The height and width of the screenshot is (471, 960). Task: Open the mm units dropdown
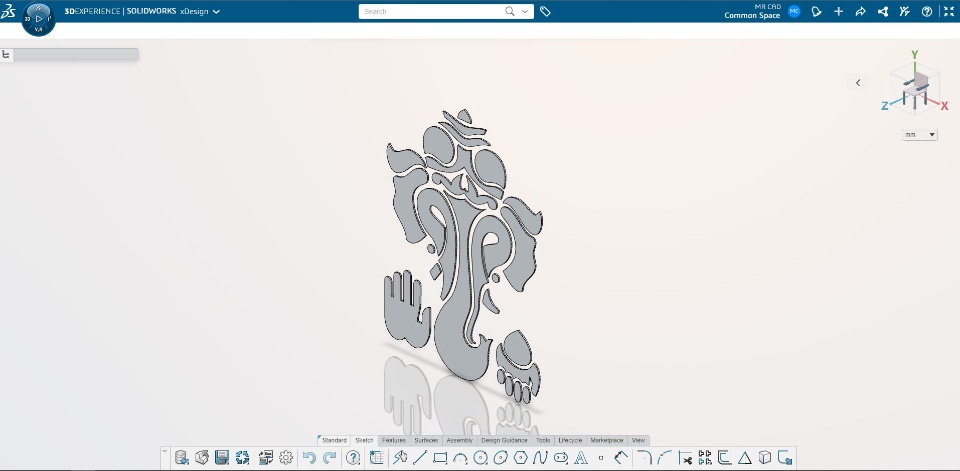coord(920,135)
